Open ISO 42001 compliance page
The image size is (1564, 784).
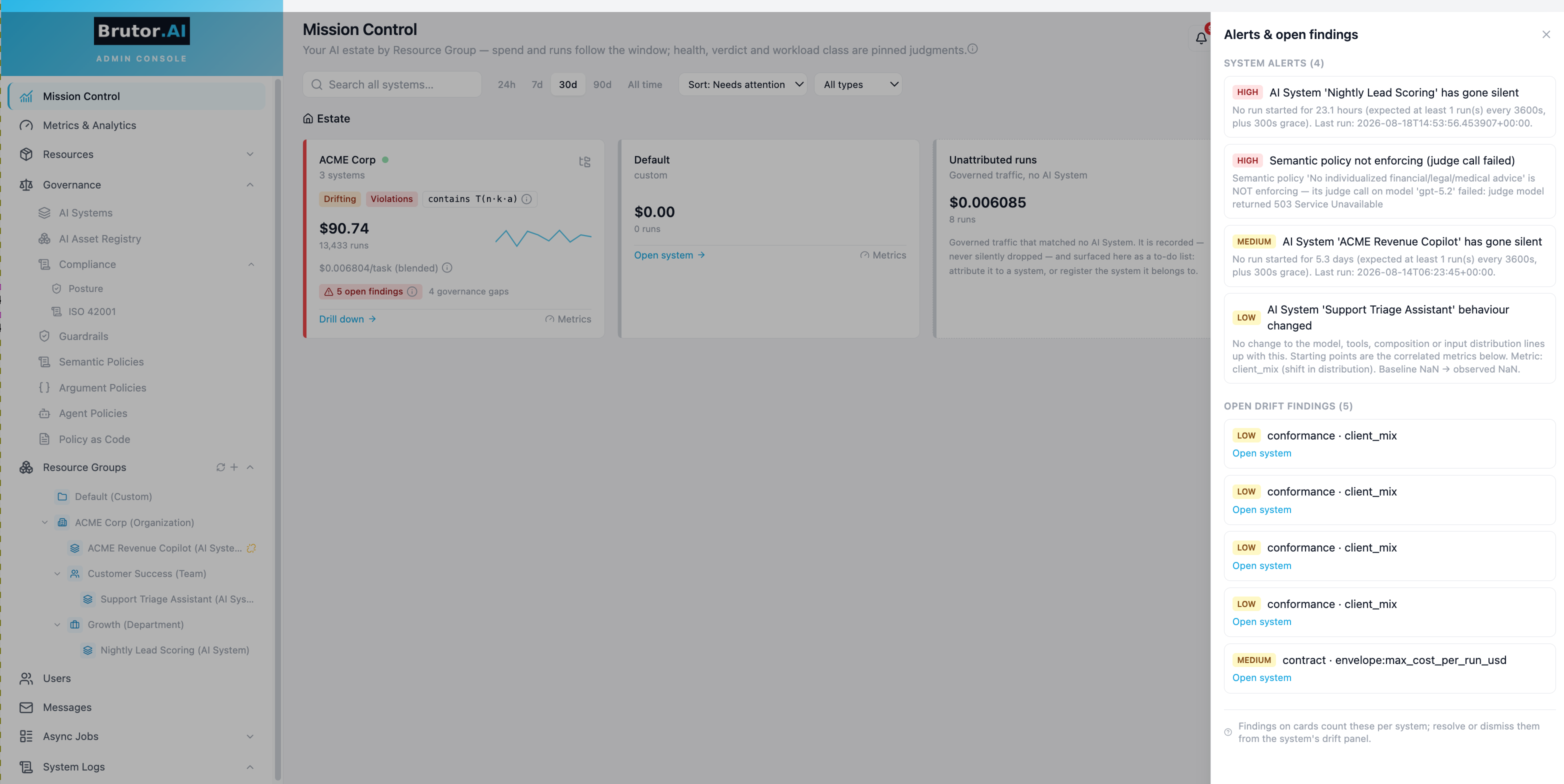click(91, 311)
